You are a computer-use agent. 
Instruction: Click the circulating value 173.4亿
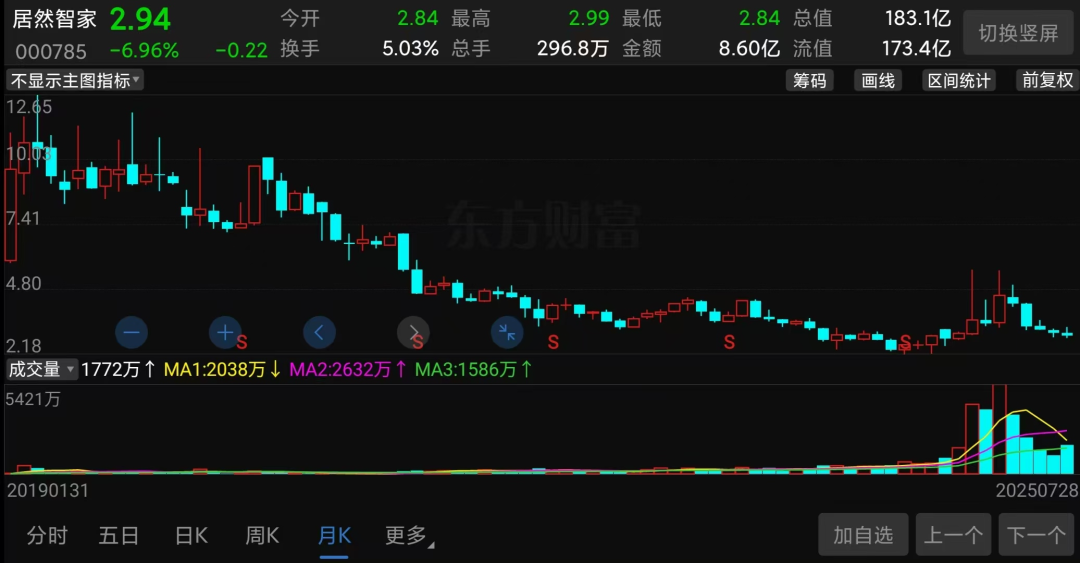point(916,48)
